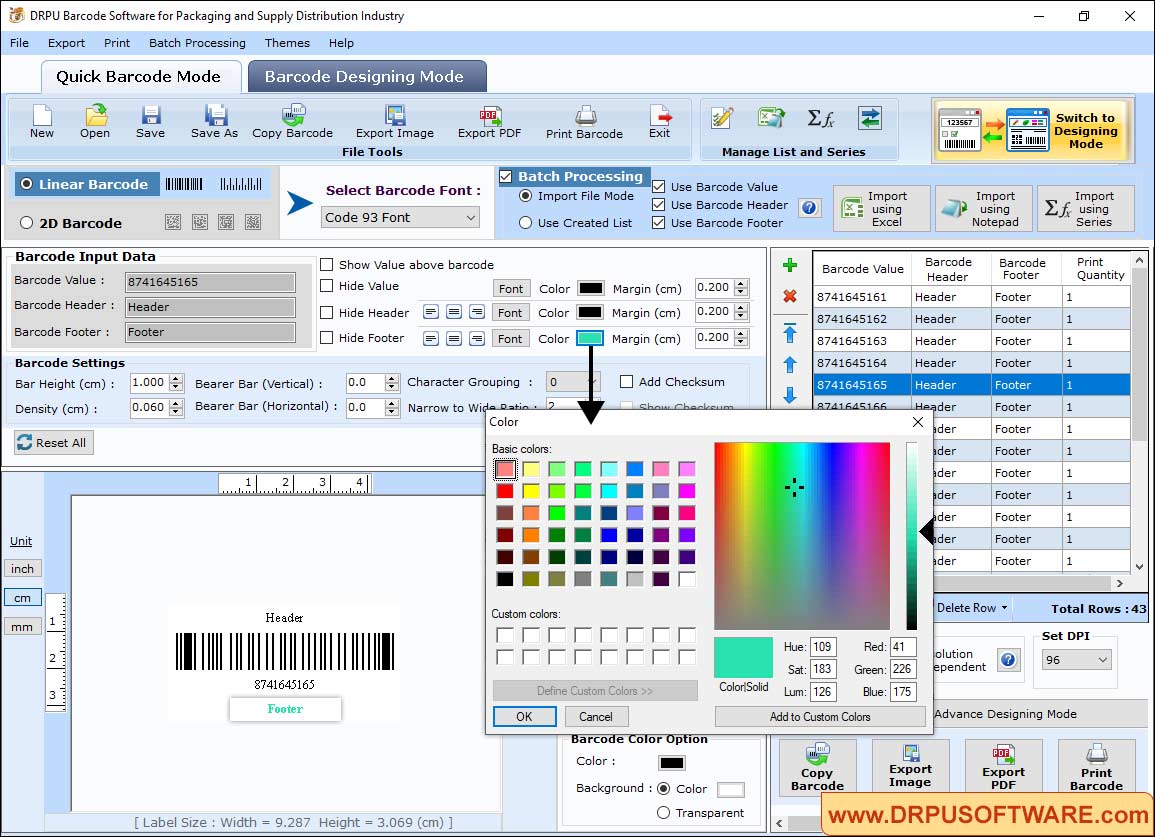Select the Linear Barcode radio button
The height and width of the screenshot is (837, 1155).
[27, 184]
